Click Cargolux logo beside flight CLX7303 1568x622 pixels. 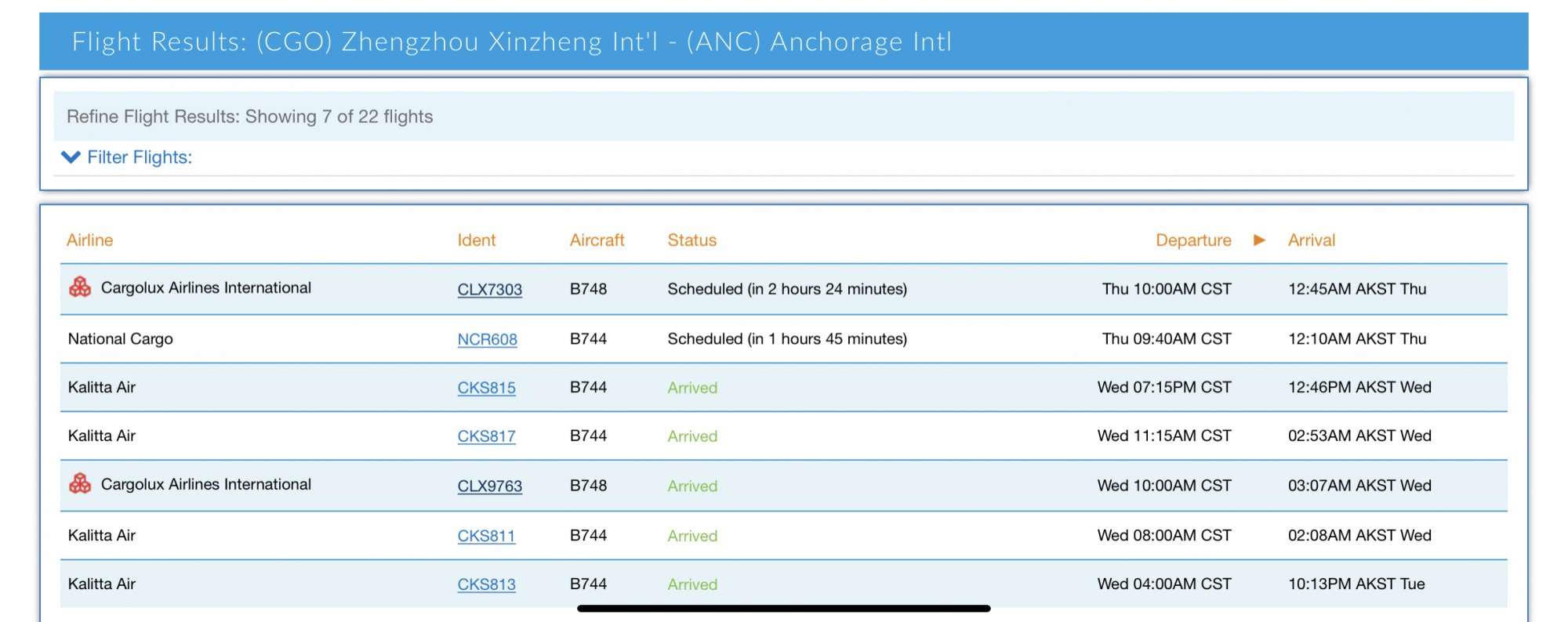coord(80,287)
